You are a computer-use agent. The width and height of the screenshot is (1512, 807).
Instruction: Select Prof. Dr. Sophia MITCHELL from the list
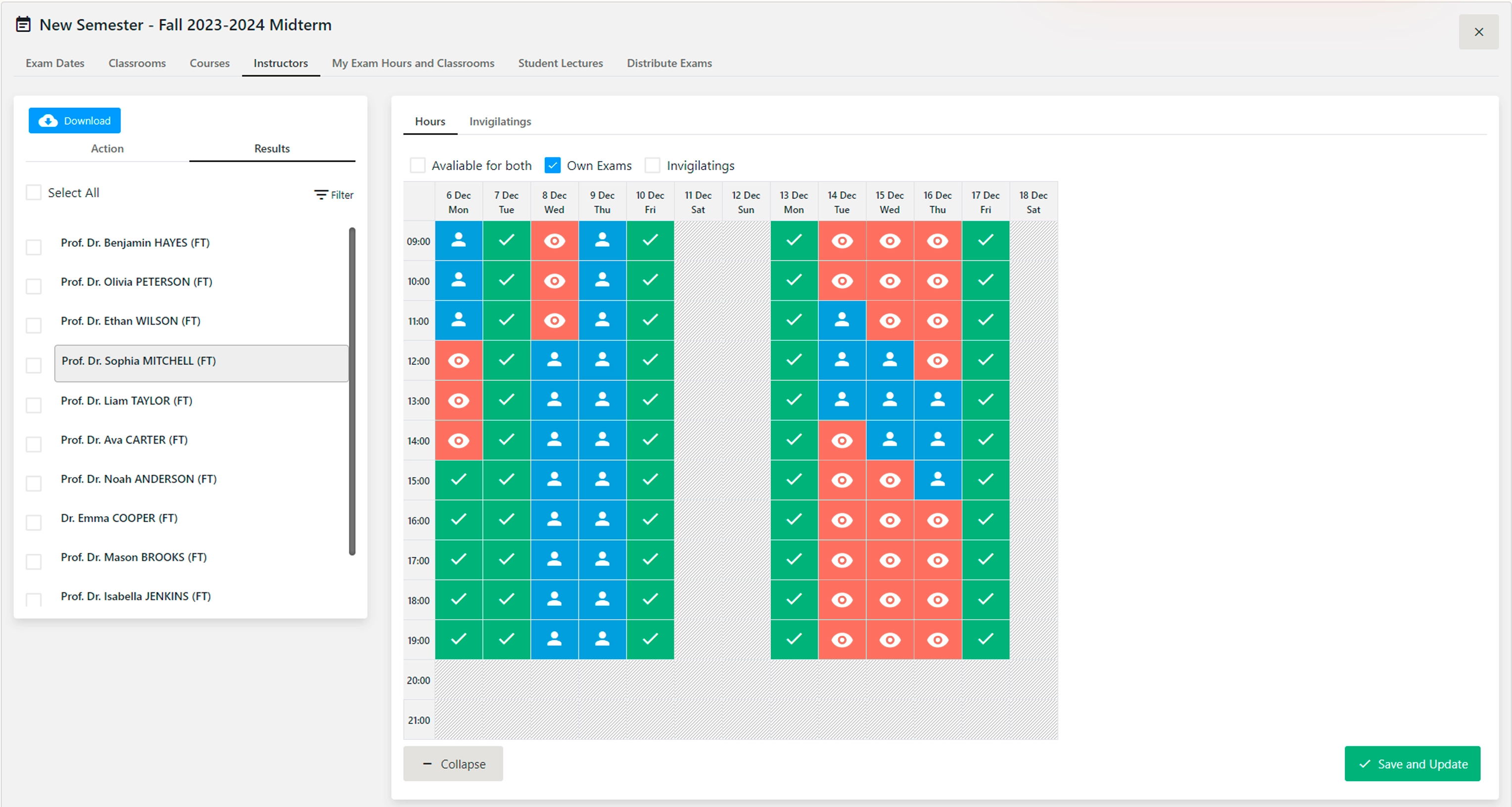coord(139,361)
